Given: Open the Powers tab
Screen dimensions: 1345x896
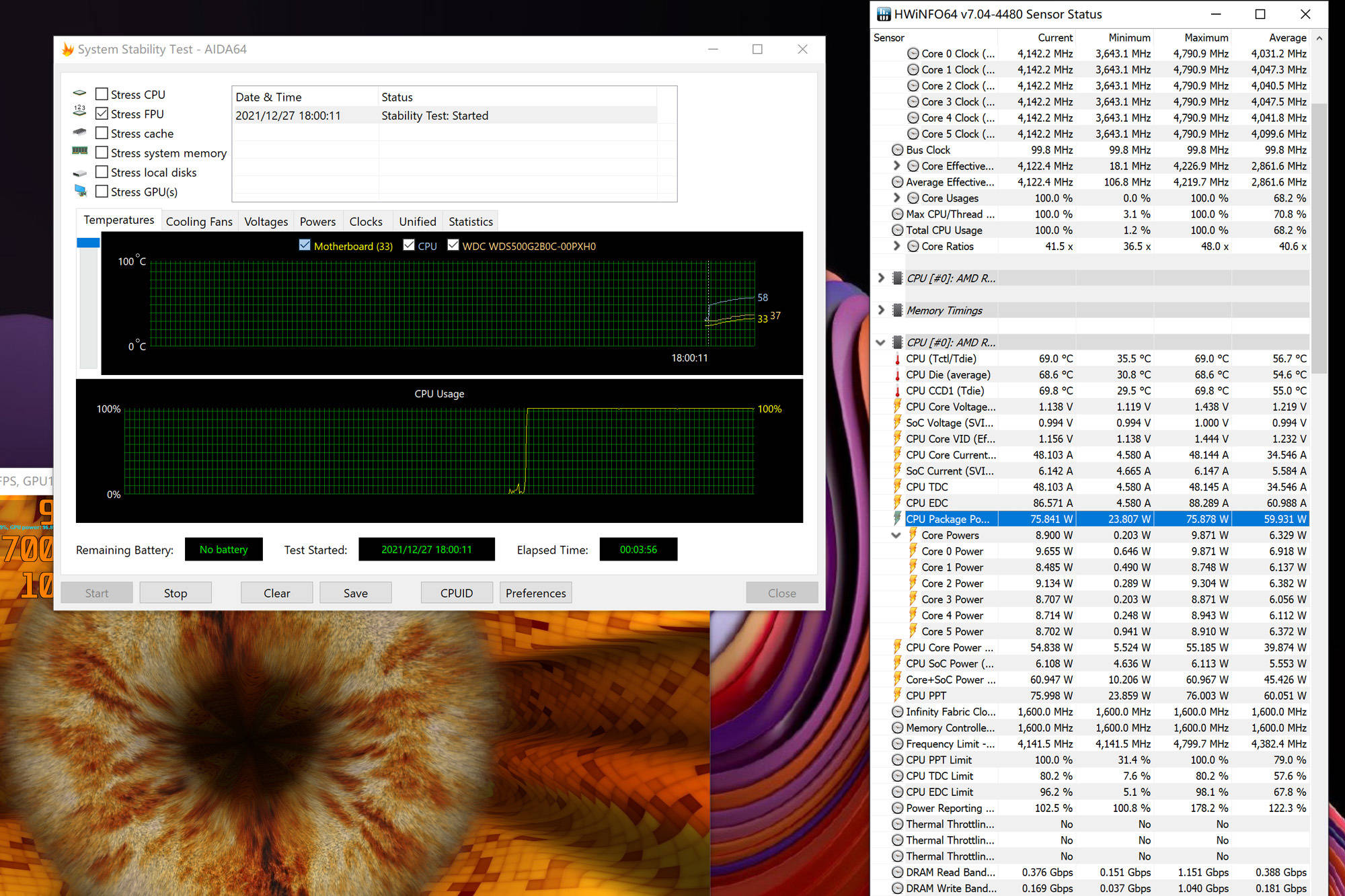Looking at the screenshot, I should point(317,221).
